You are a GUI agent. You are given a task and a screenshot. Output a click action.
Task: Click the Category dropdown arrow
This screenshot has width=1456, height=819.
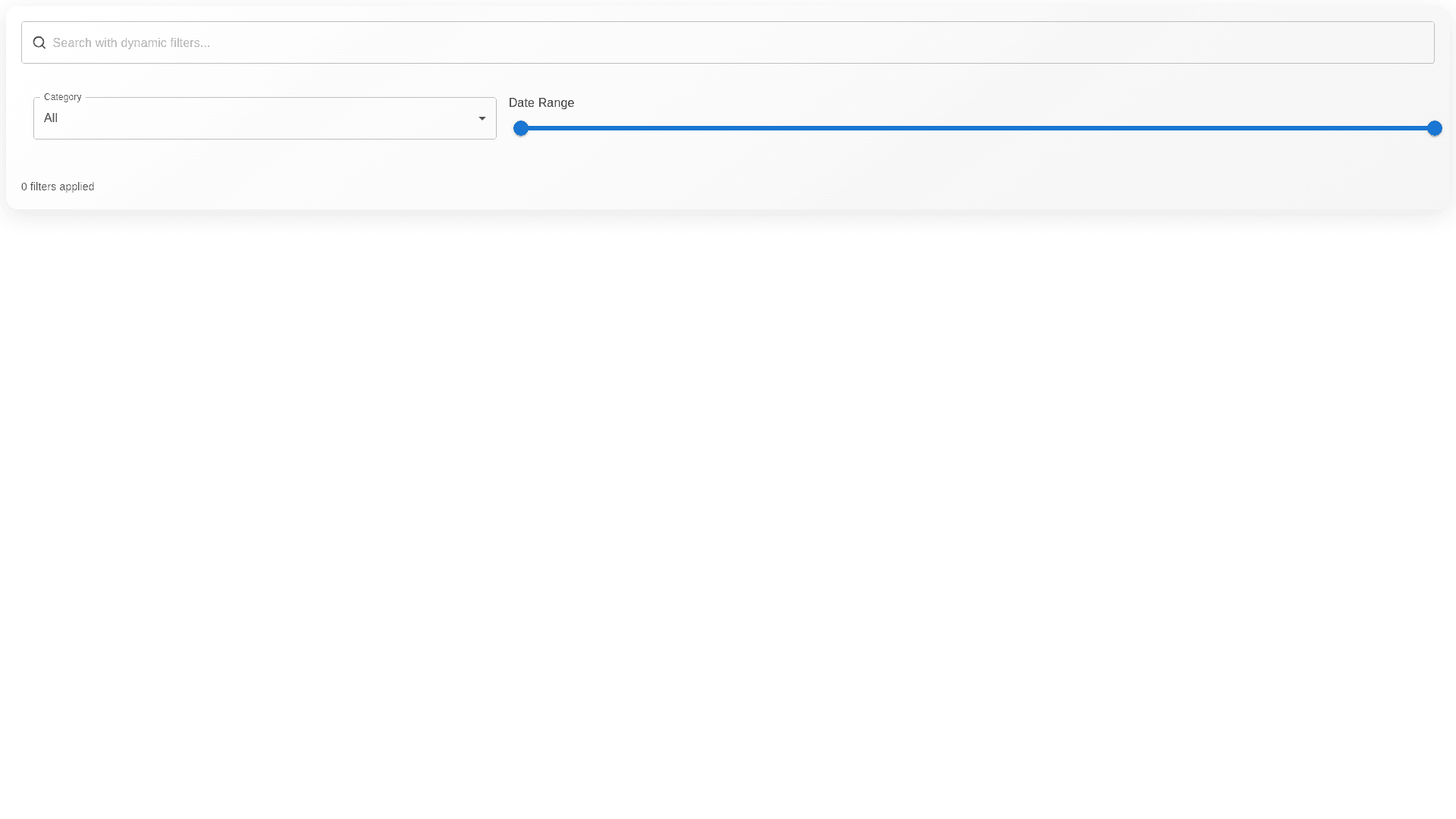click(482, 118)
